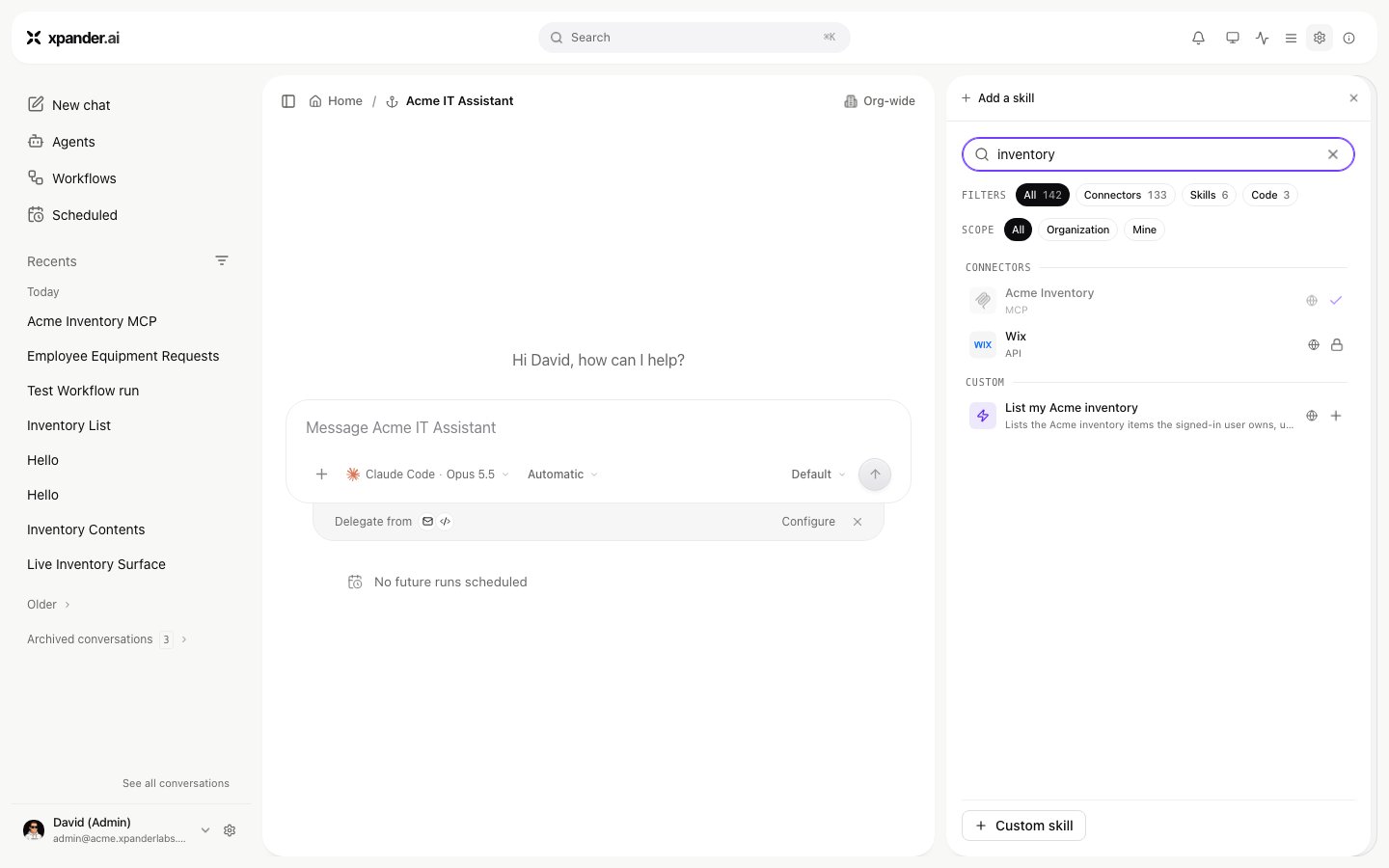Open the Default dropdown
This screenshot has width=1389, height=868.
coord(818,475)
